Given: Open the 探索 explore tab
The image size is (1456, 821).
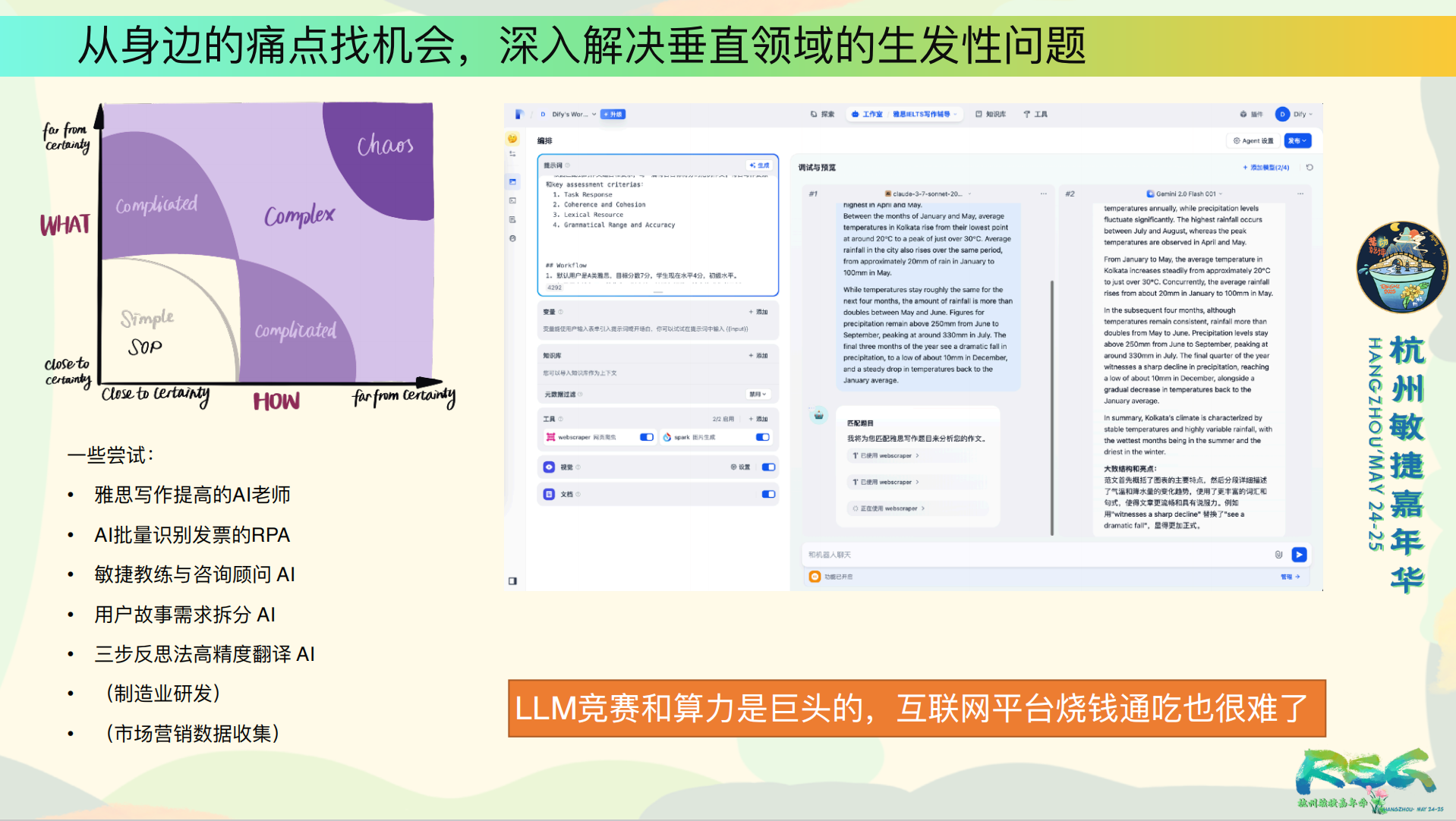Looking at the screenshot, I should (822, 115).
